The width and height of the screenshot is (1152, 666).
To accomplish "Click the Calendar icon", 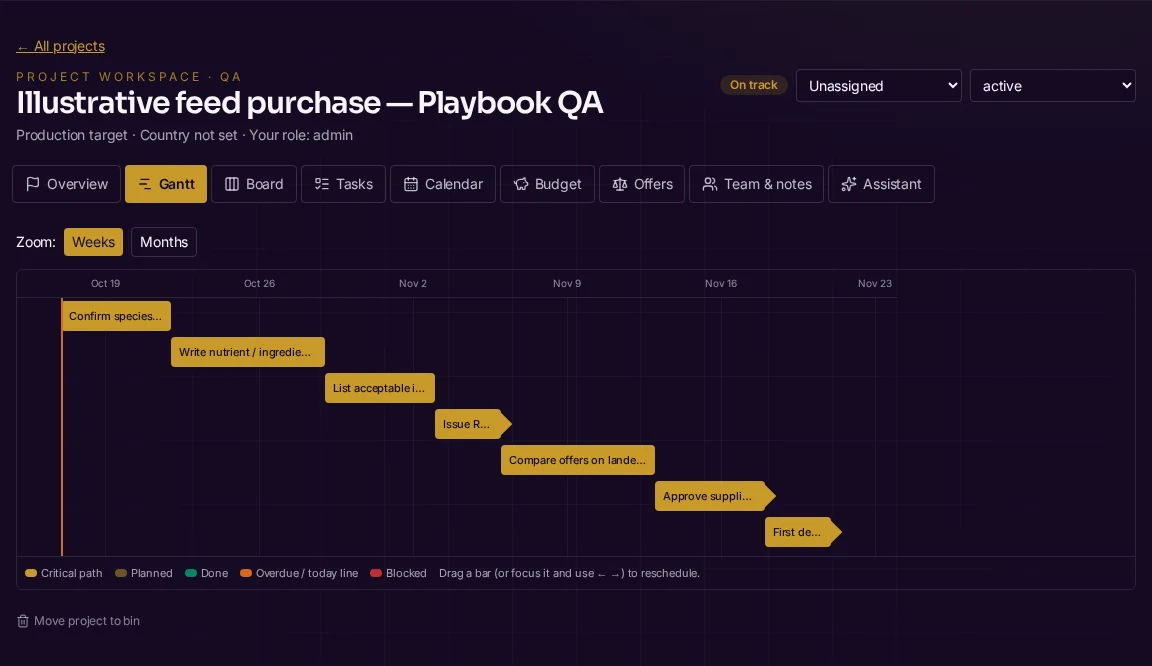I will (x=411, y=184).
